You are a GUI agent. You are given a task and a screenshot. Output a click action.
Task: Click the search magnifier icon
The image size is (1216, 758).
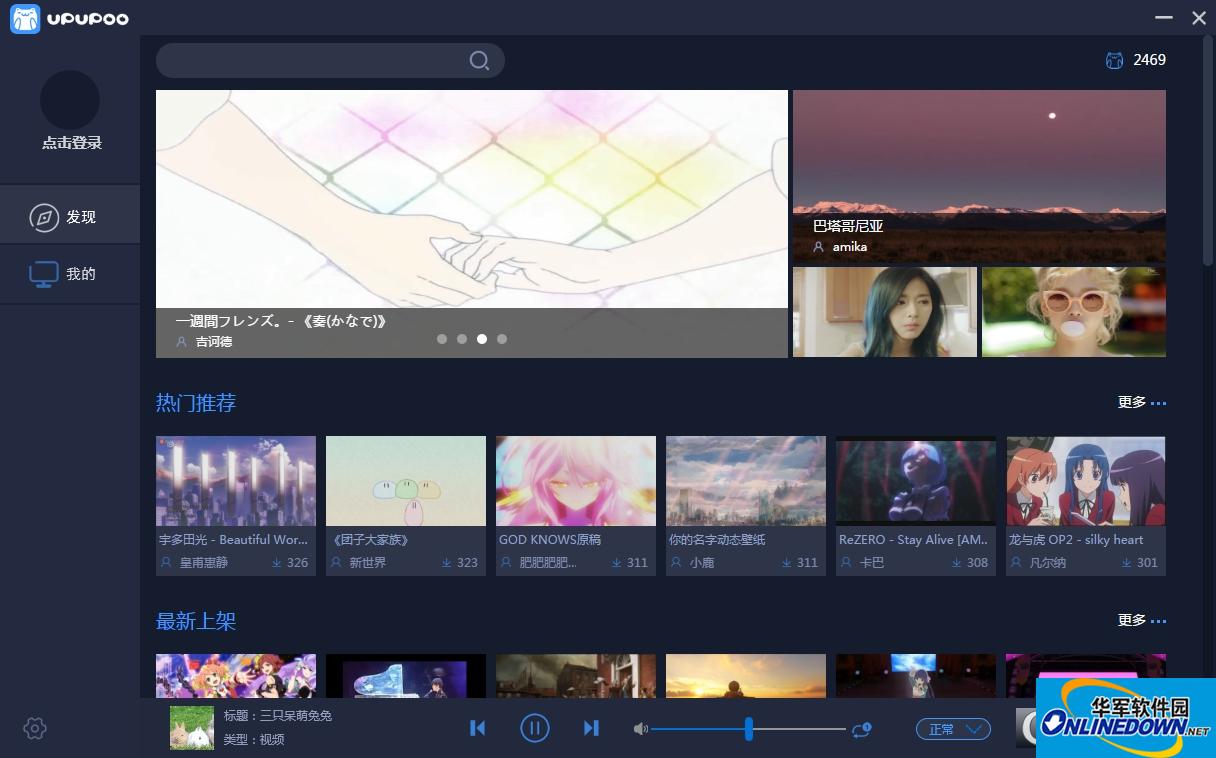click(479, 61)
